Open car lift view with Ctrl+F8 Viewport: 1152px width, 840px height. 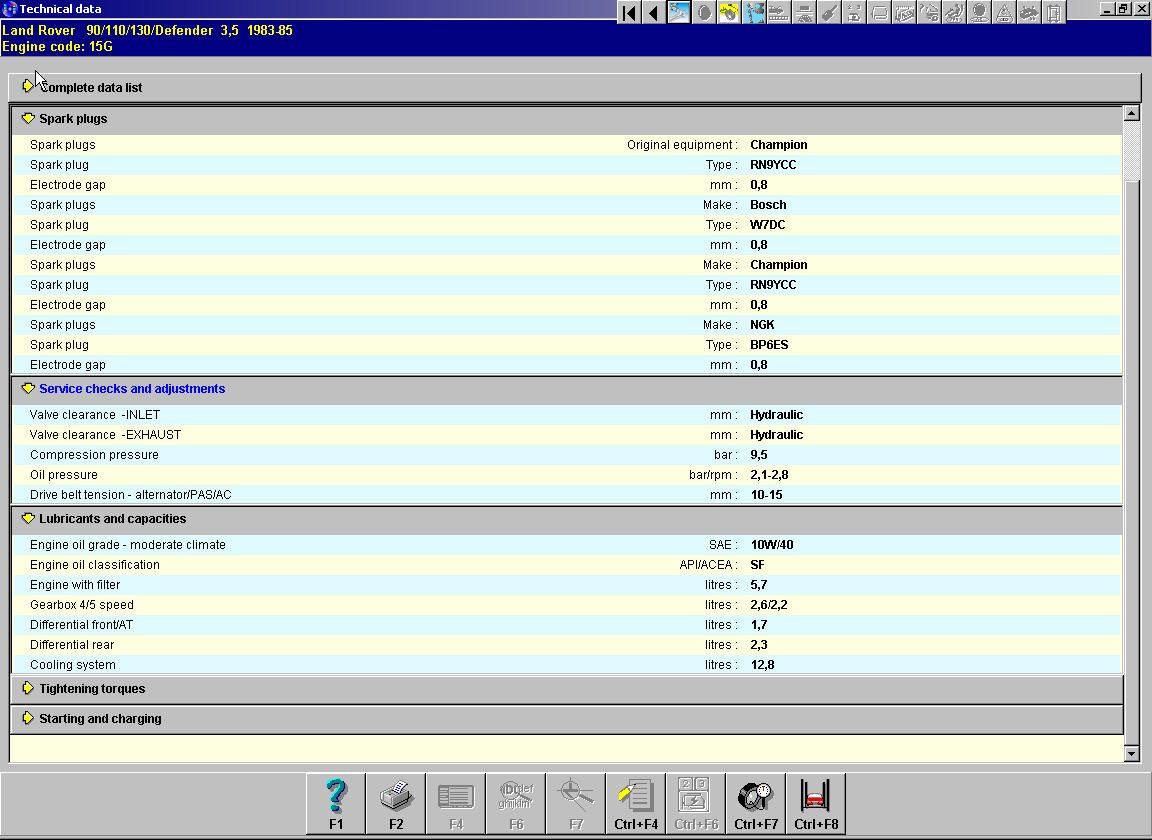(x=816, y=803)
